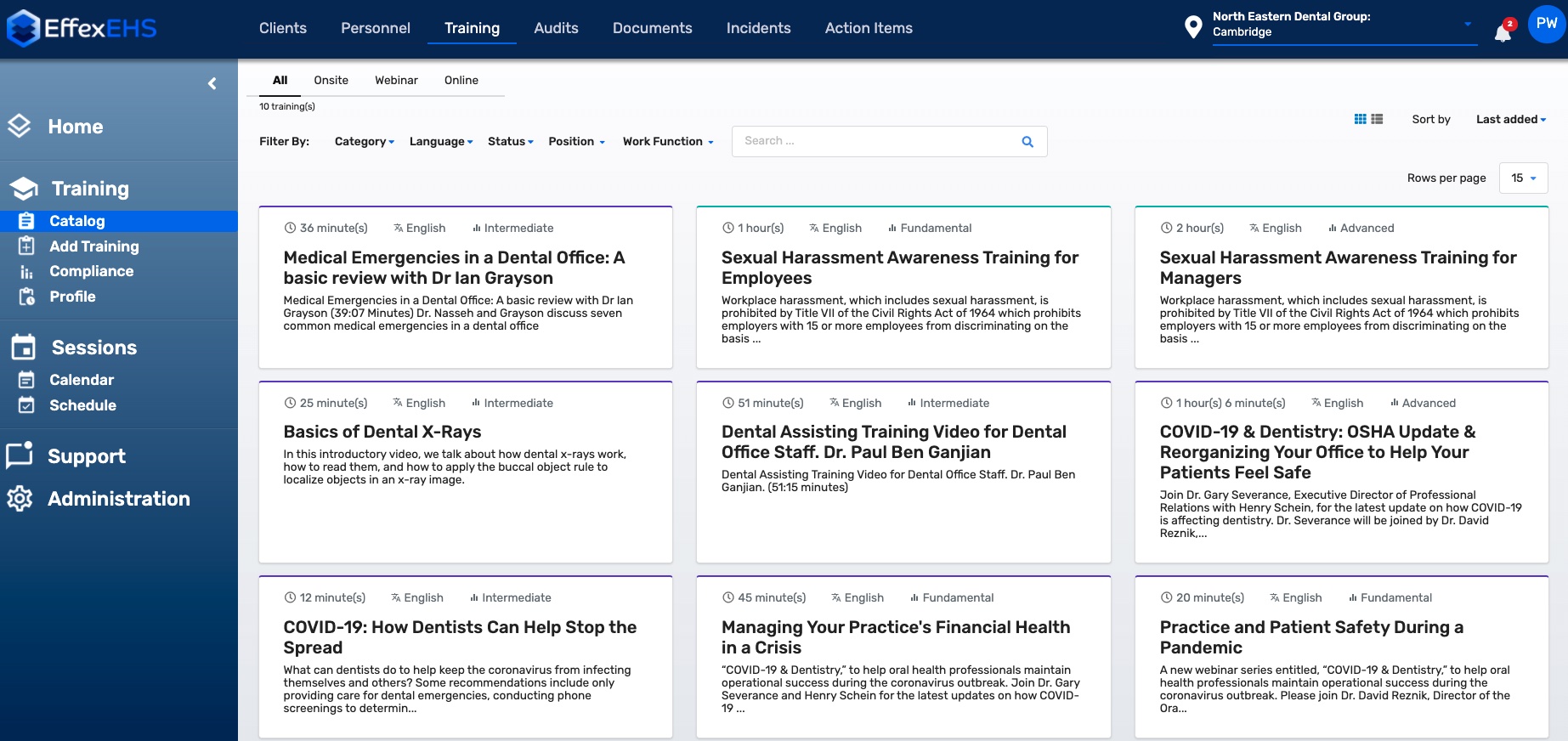Open the Personnel menu
The width and height of the screenshot is (1568, 741).
point(376,28)
